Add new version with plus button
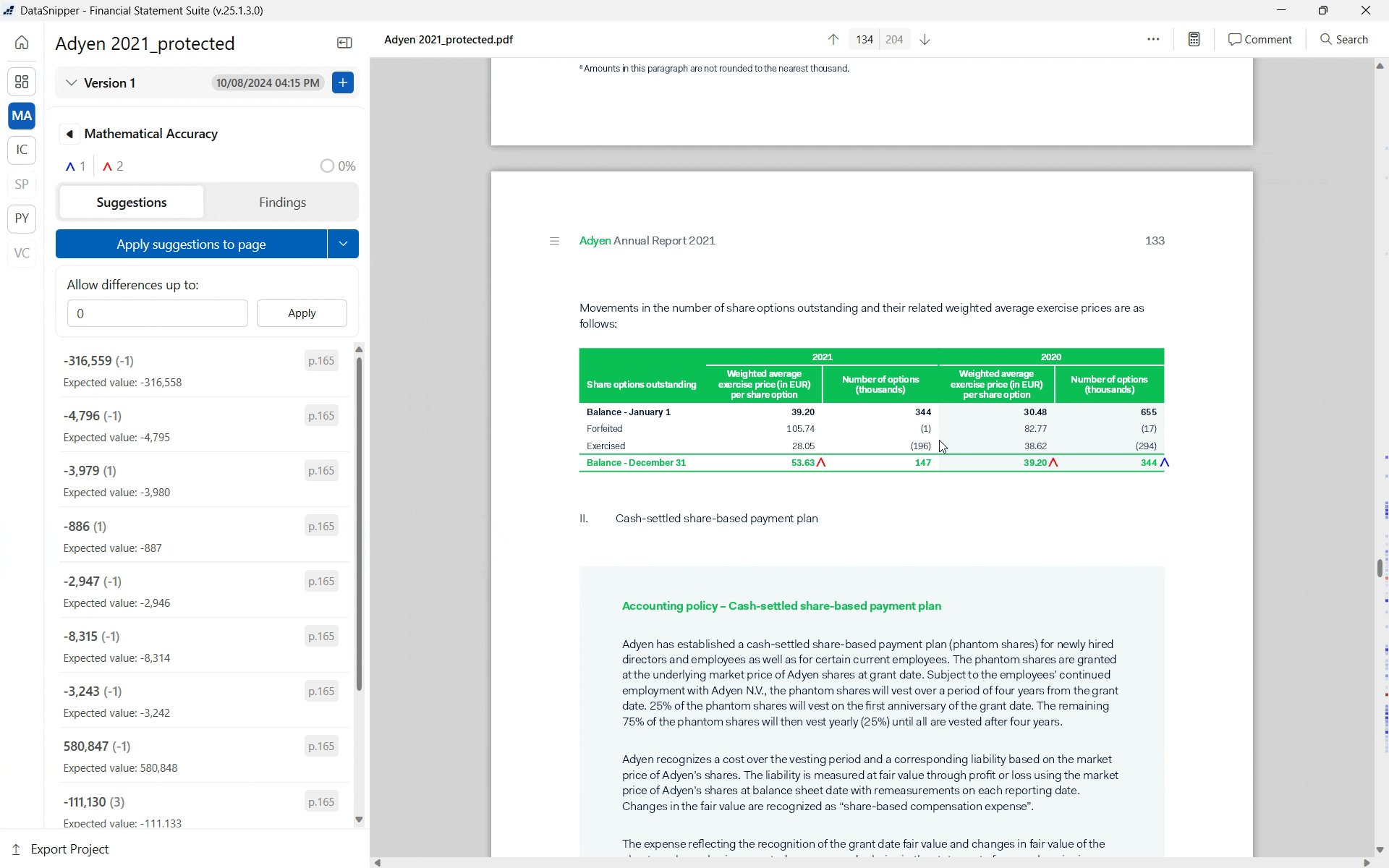The height and width of the screenshot is (868, 1389). click(x=343, y=82)
